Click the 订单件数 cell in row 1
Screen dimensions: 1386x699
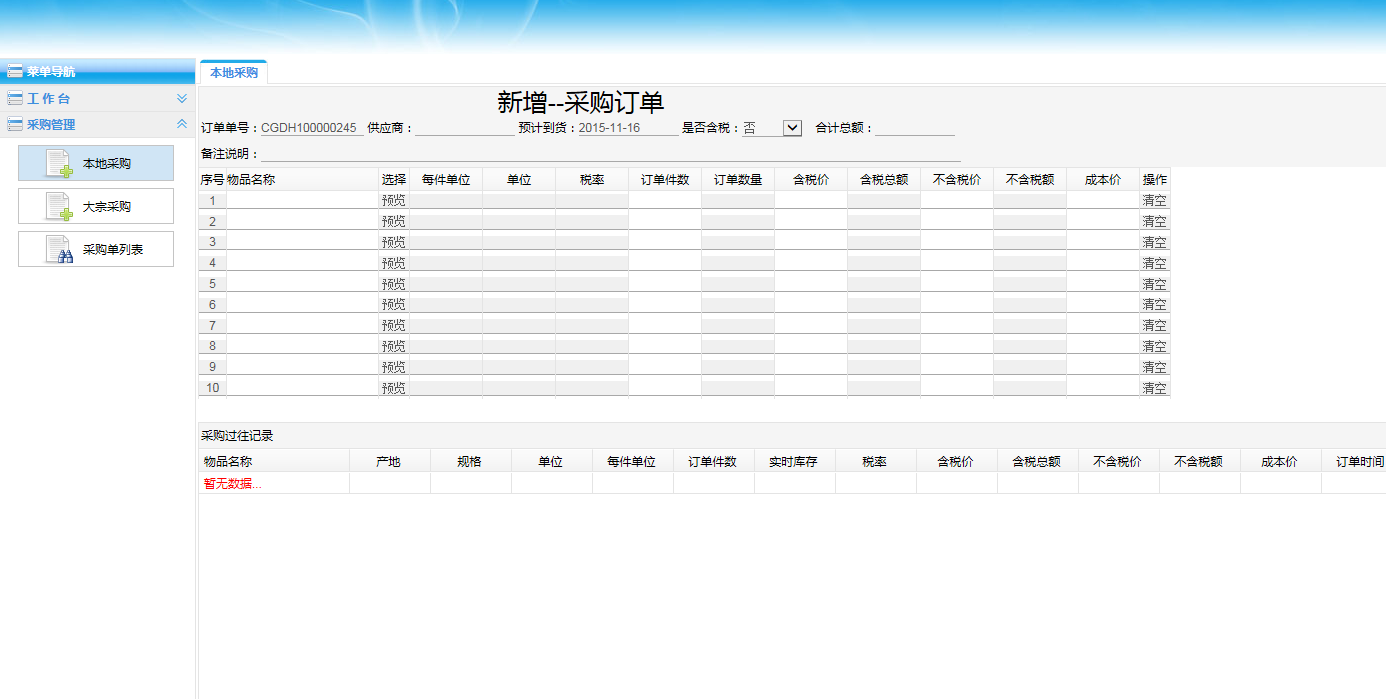pyautogui.click(x=665, y=200)
